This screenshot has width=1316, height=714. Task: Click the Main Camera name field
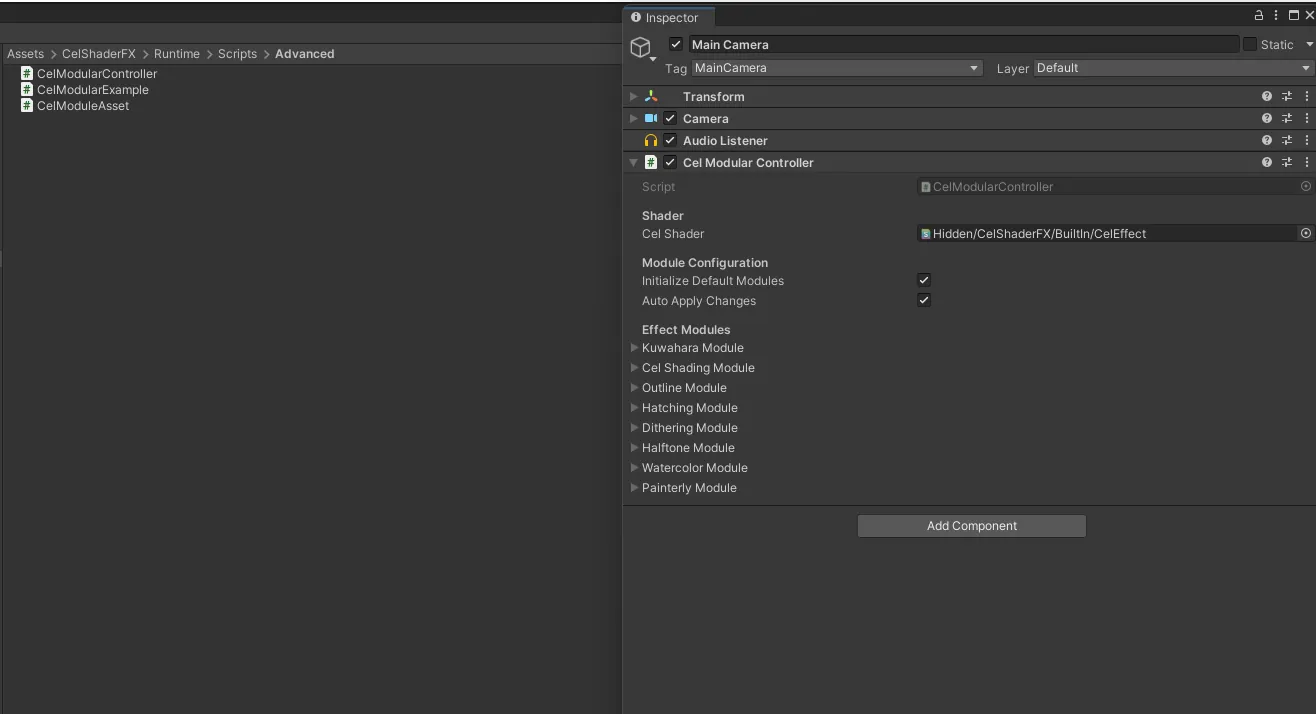pos(963,45)
